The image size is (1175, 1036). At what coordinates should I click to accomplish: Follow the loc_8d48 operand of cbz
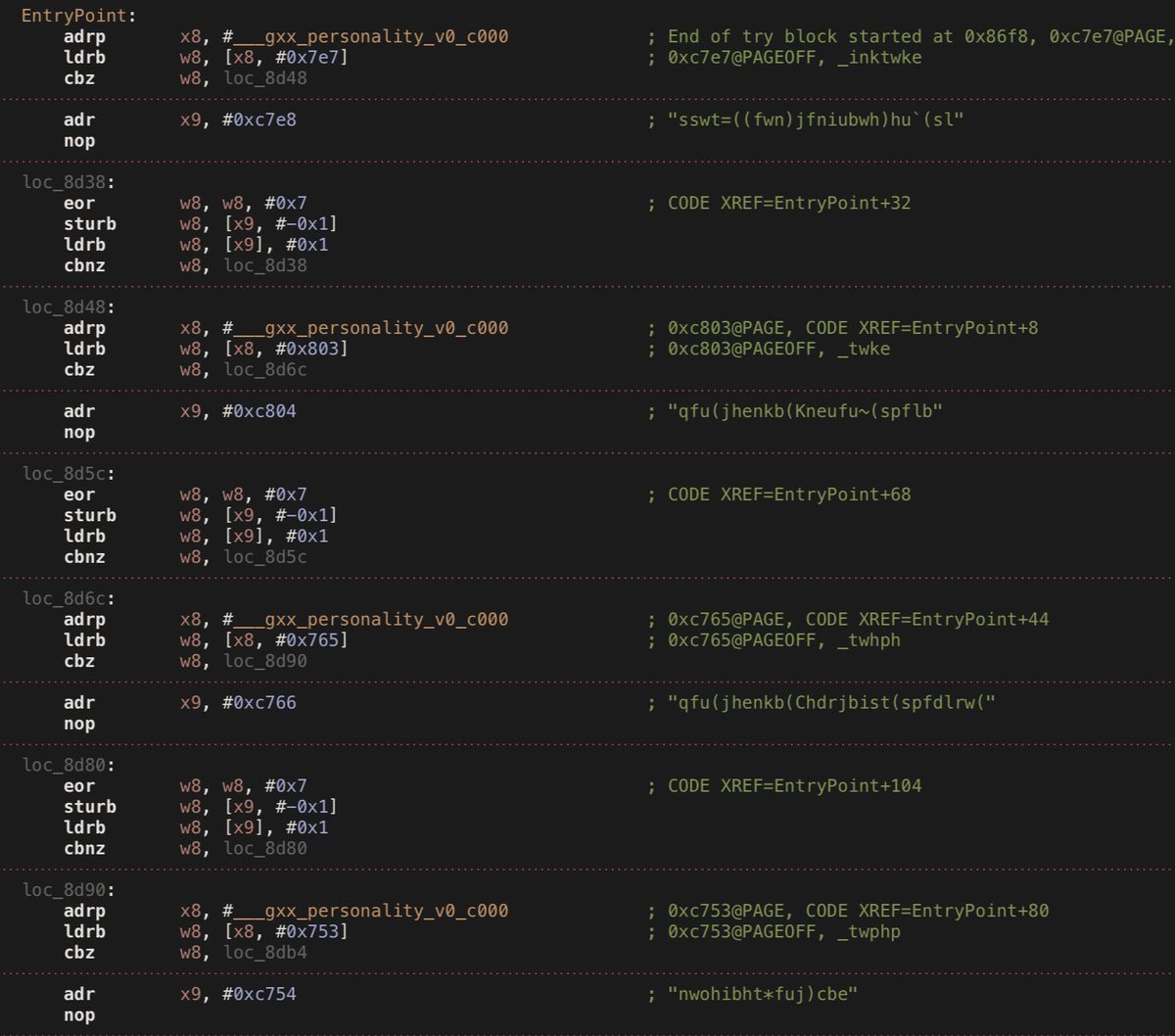pyautogui.click(x=265, y=78)
